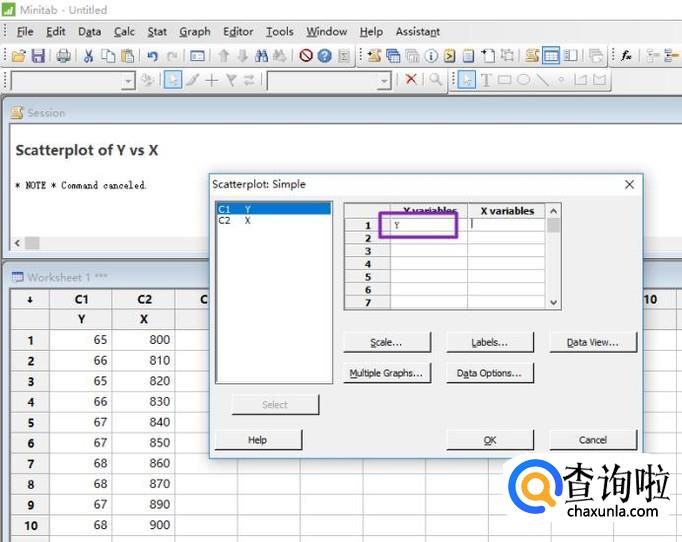This screenshot has width=682, height=542.
Task: Print with the printer toolbar icon
Action: pos(64,56)
